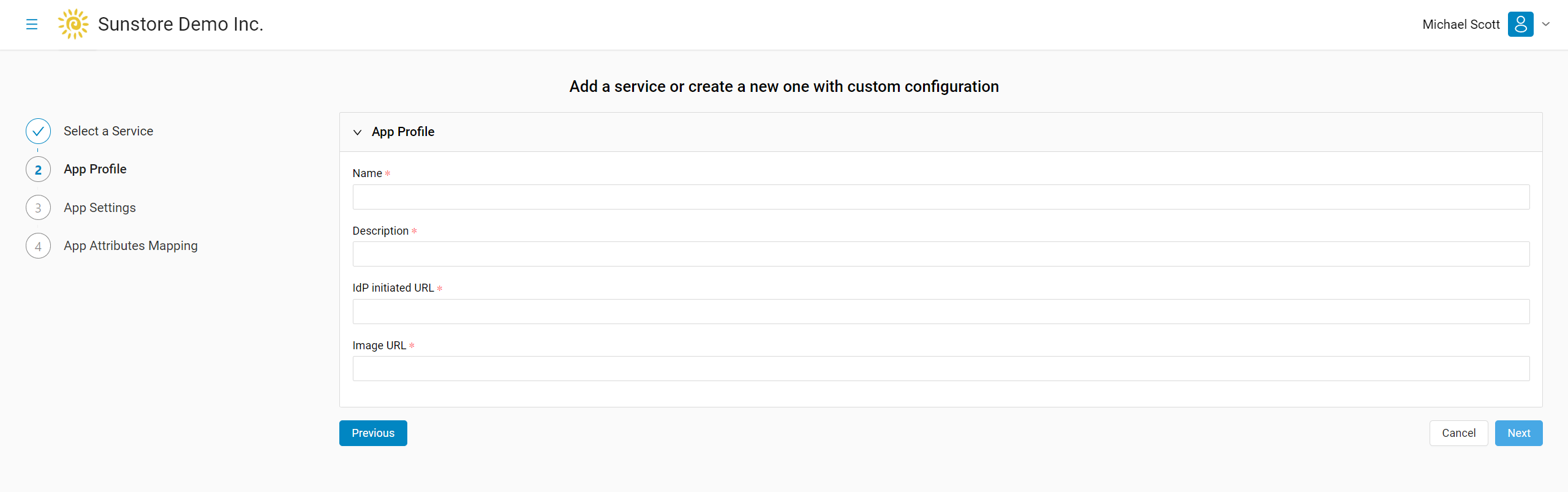Click the App Profile panel header title

403,132
